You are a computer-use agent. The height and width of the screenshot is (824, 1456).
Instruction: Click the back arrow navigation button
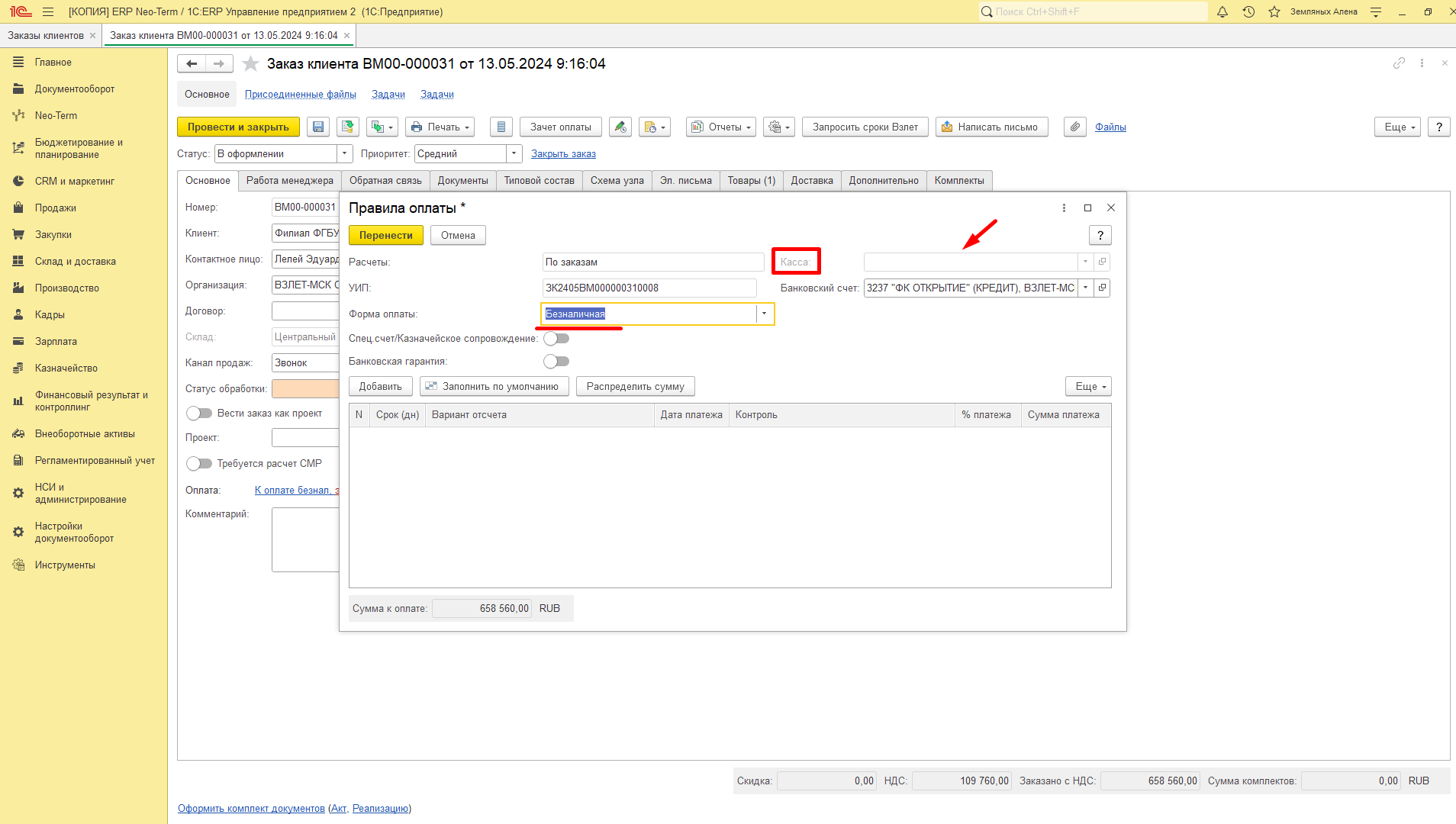(192, 64)
